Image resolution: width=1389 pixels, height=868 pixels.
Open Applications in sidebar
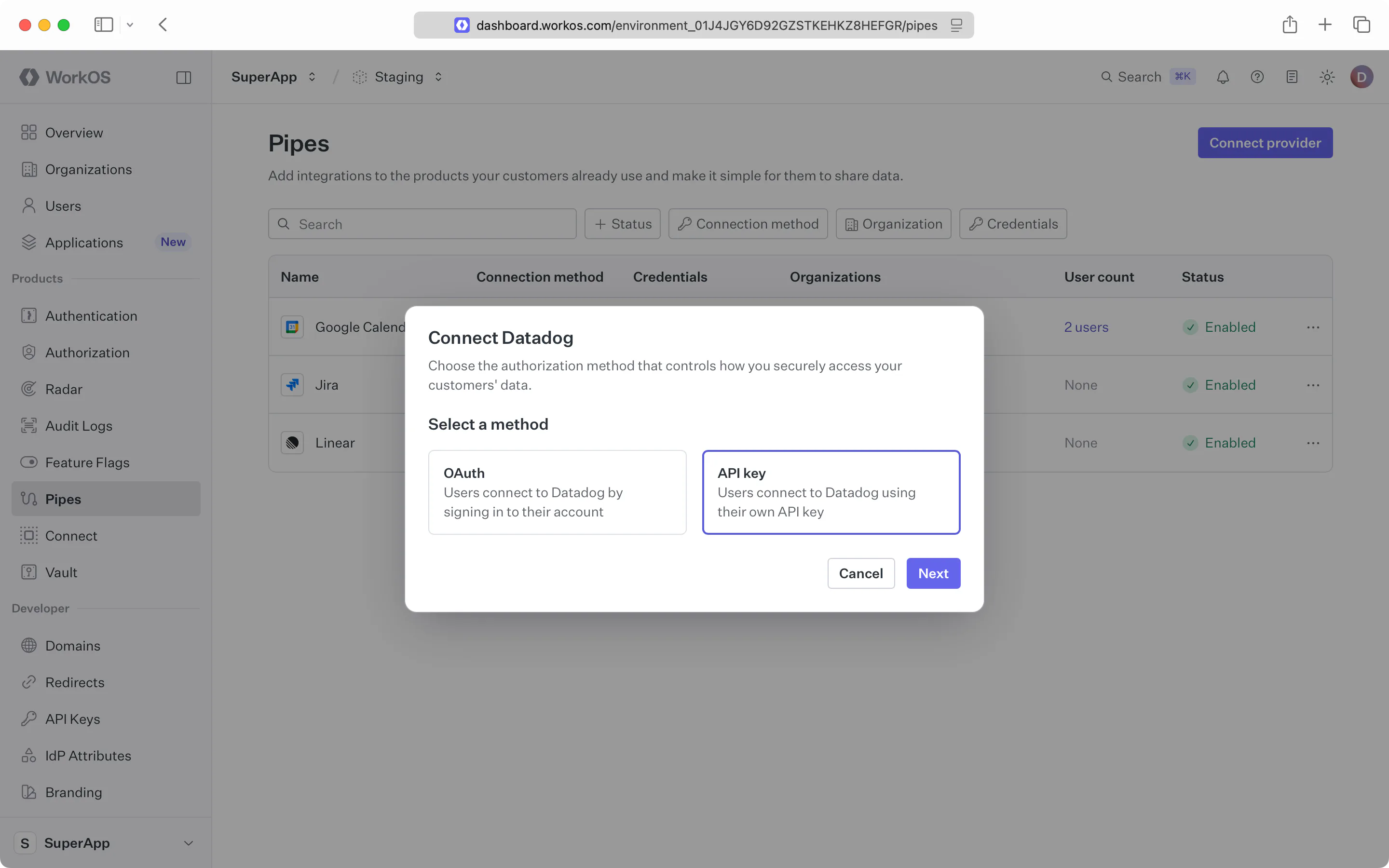106,242
